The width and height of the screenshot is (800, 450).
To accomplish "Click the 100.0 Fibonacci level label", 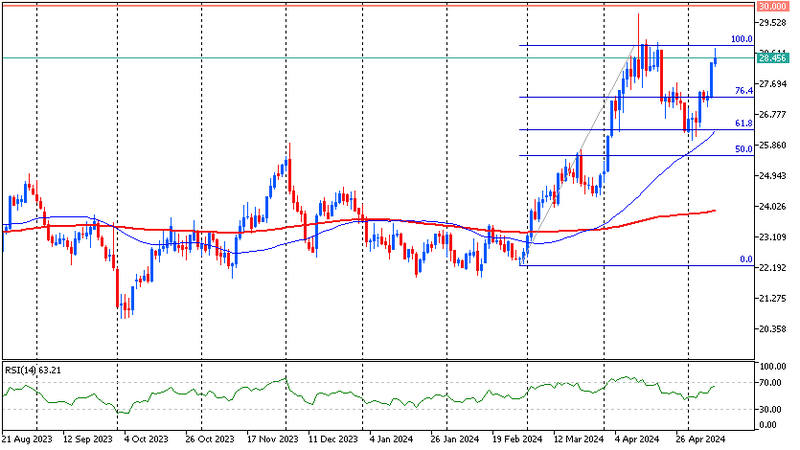I will 741,39.
